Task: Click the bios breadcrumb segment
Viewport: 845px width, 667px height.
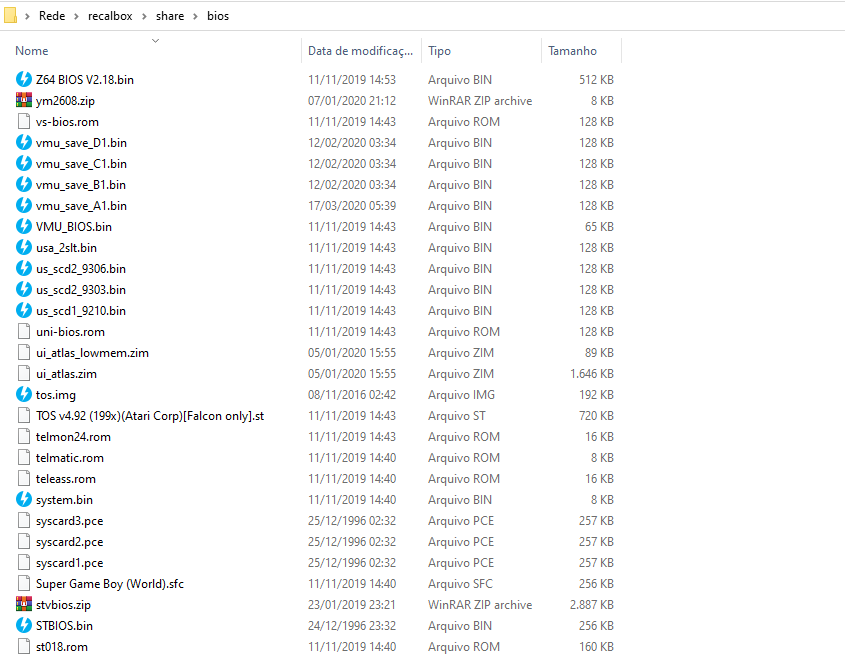Action: [218, 16]
